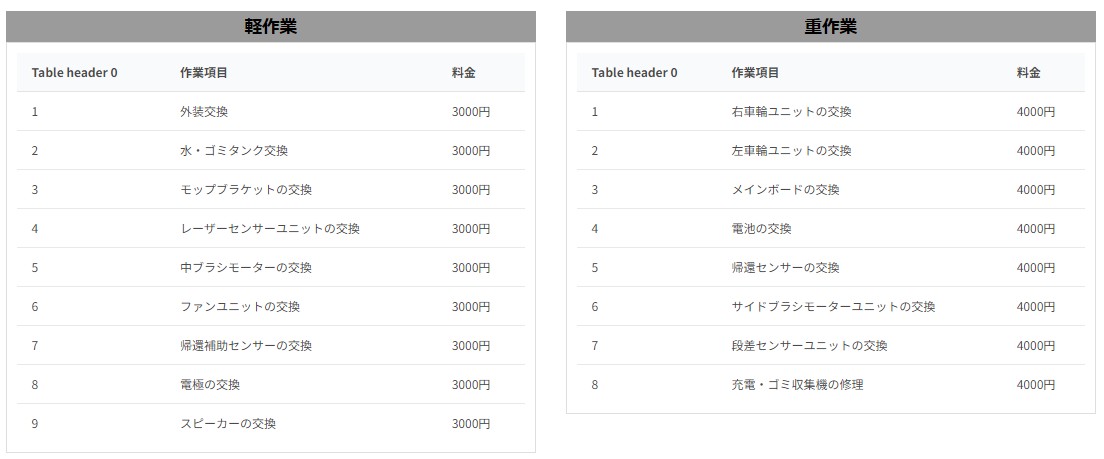Select the 電池の交換 row

(x=761, y=229)
